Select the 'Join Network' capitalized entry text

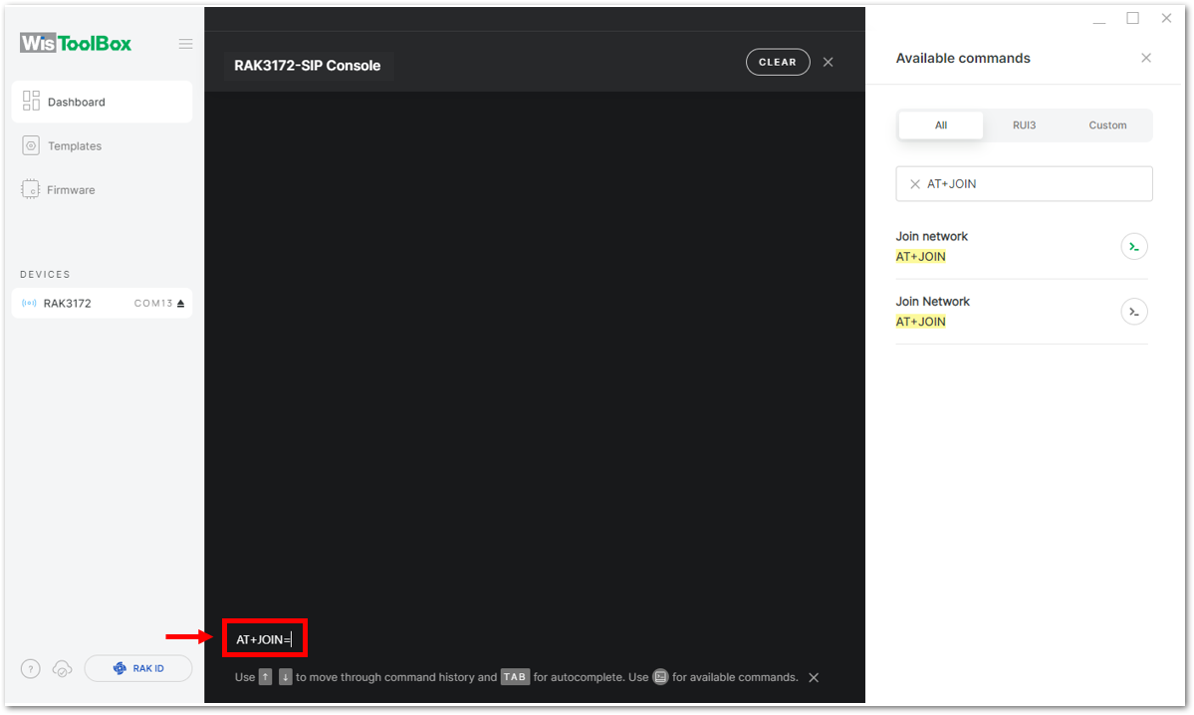pyautogui.click(x=932, y=302)
